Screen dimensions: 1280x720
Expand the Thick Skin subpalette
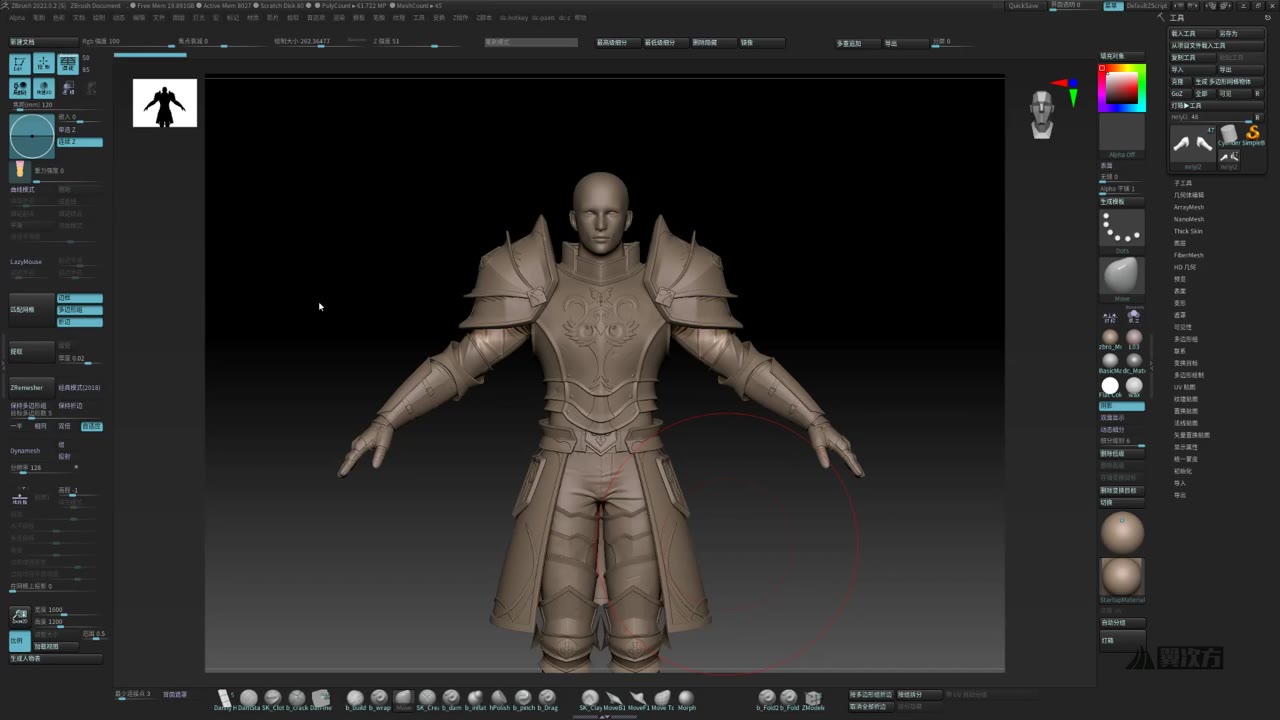[x=1189, y=231]
